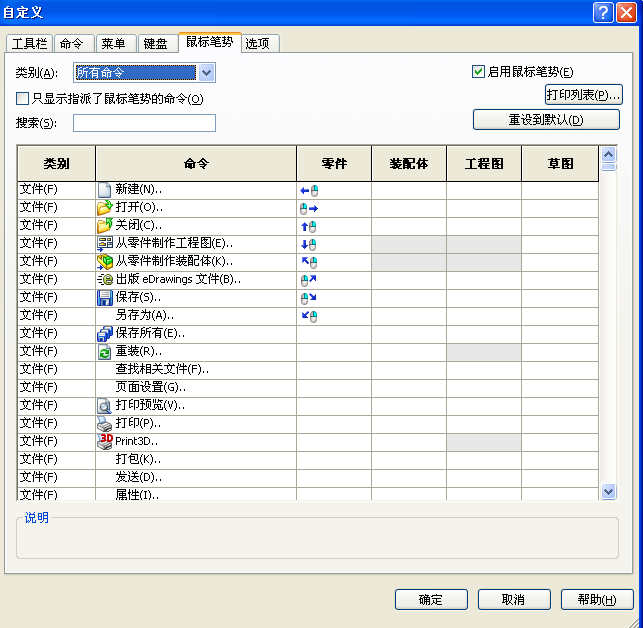Viewport: 643px width, 628px height.
Task: Click the 重装(R) reload icon
Action: [105, 352]
